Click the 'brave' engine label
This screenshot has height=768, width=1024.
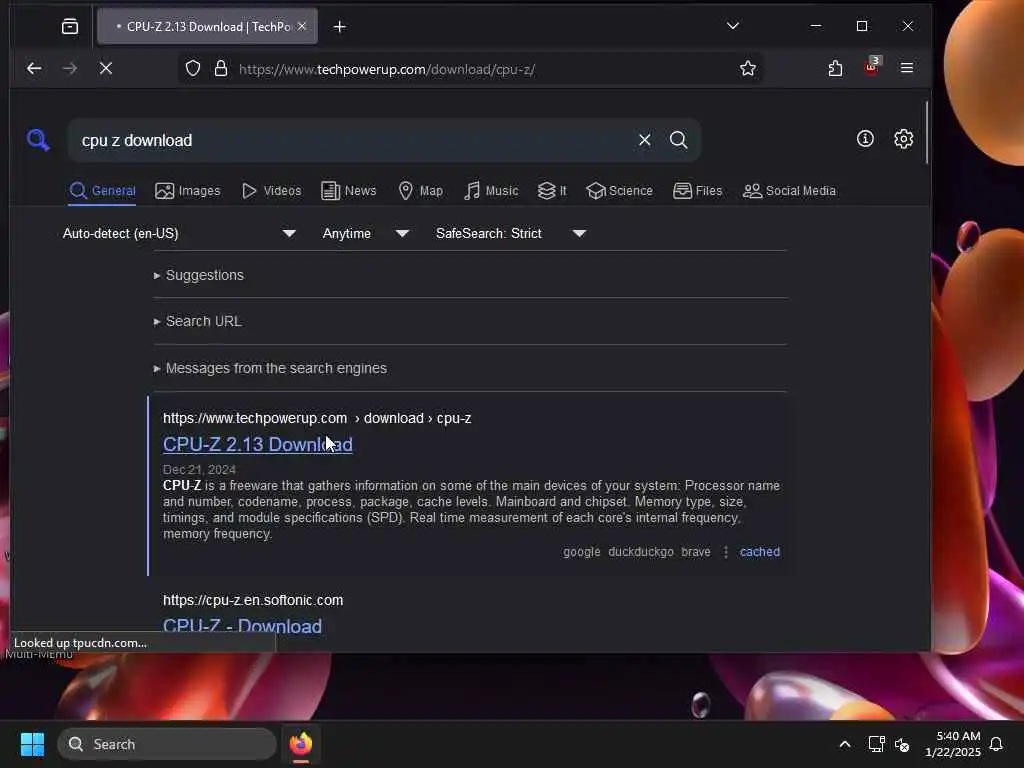coord(696,552)
